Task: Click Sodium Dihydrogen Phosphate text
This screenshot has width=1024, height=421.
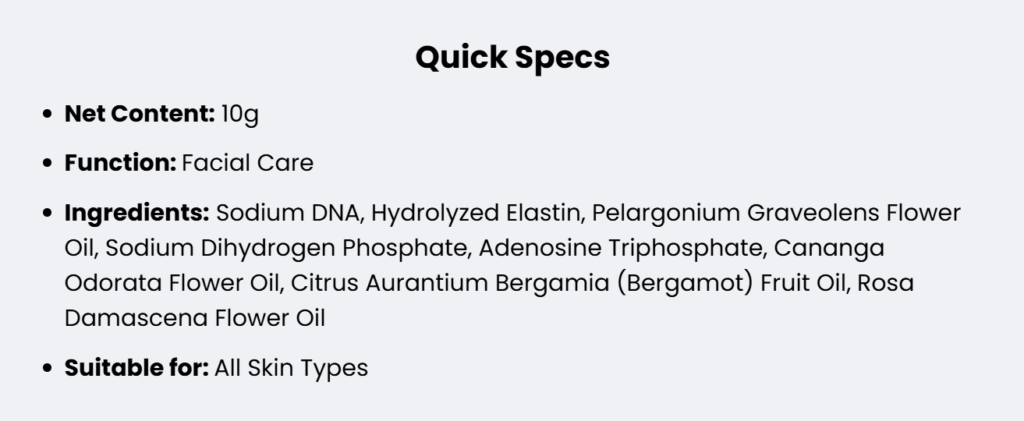Action: (286, 248)
